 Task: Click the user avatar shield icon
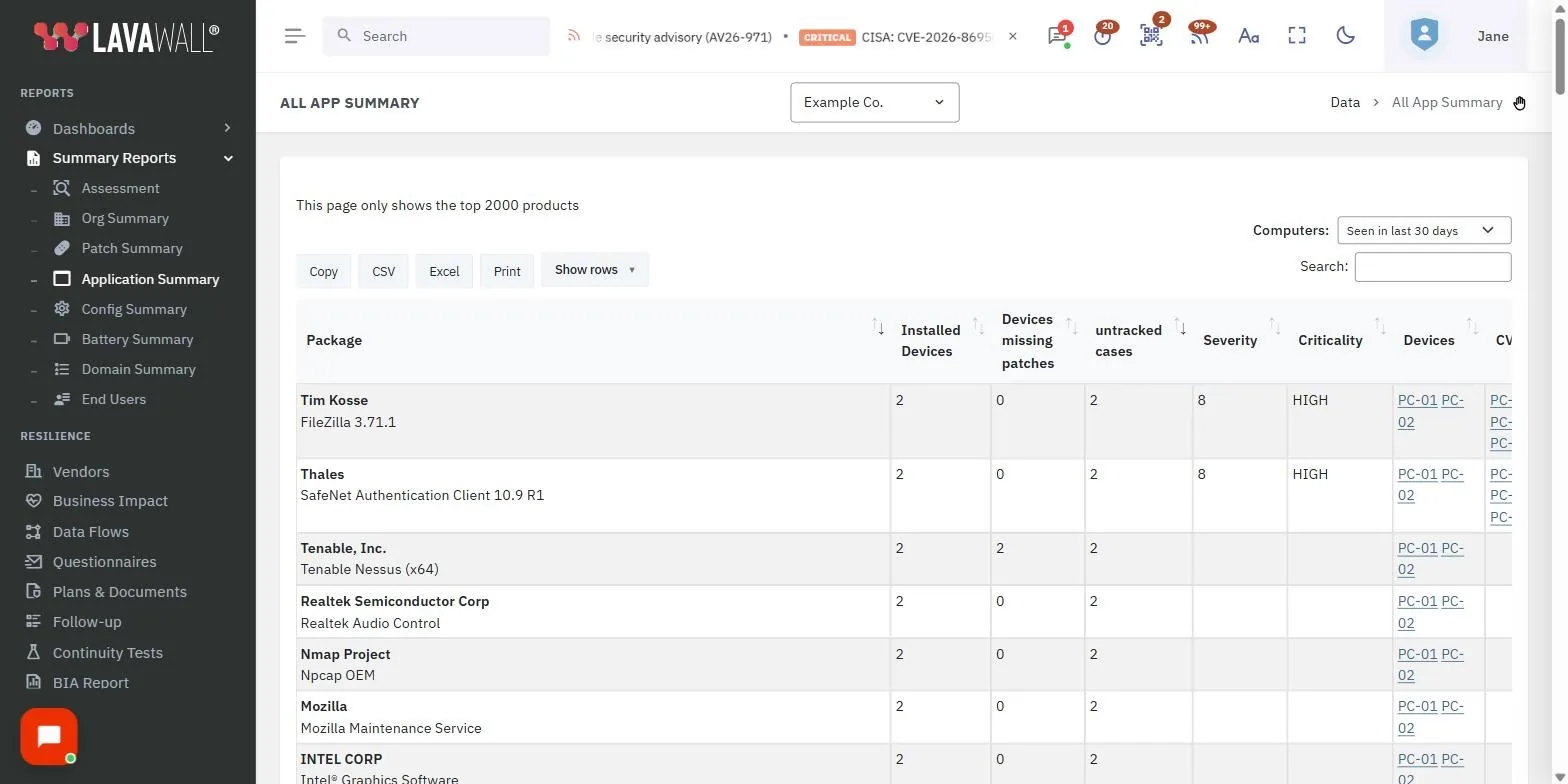[1424, 35]
